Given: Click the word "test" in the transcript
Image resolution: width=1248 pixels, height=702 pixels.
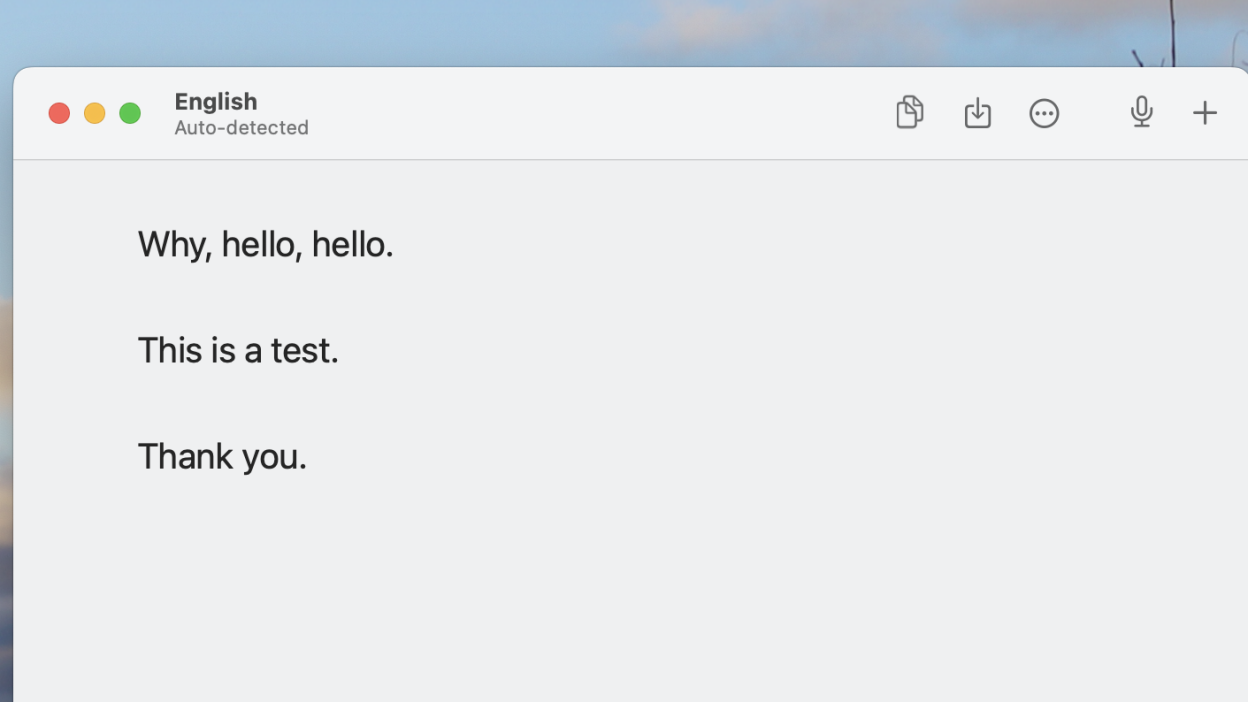Looking at the screenshot, I should pyautogui.click(x=301, y=351).
